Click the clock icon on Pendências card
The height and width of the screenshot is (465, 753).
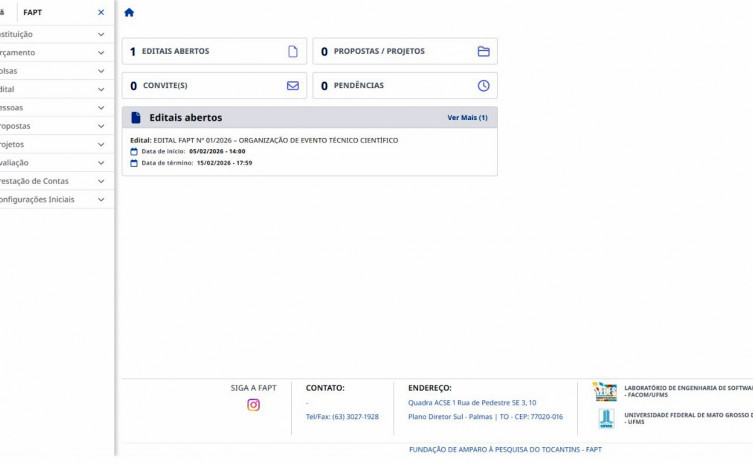point(483,86)
